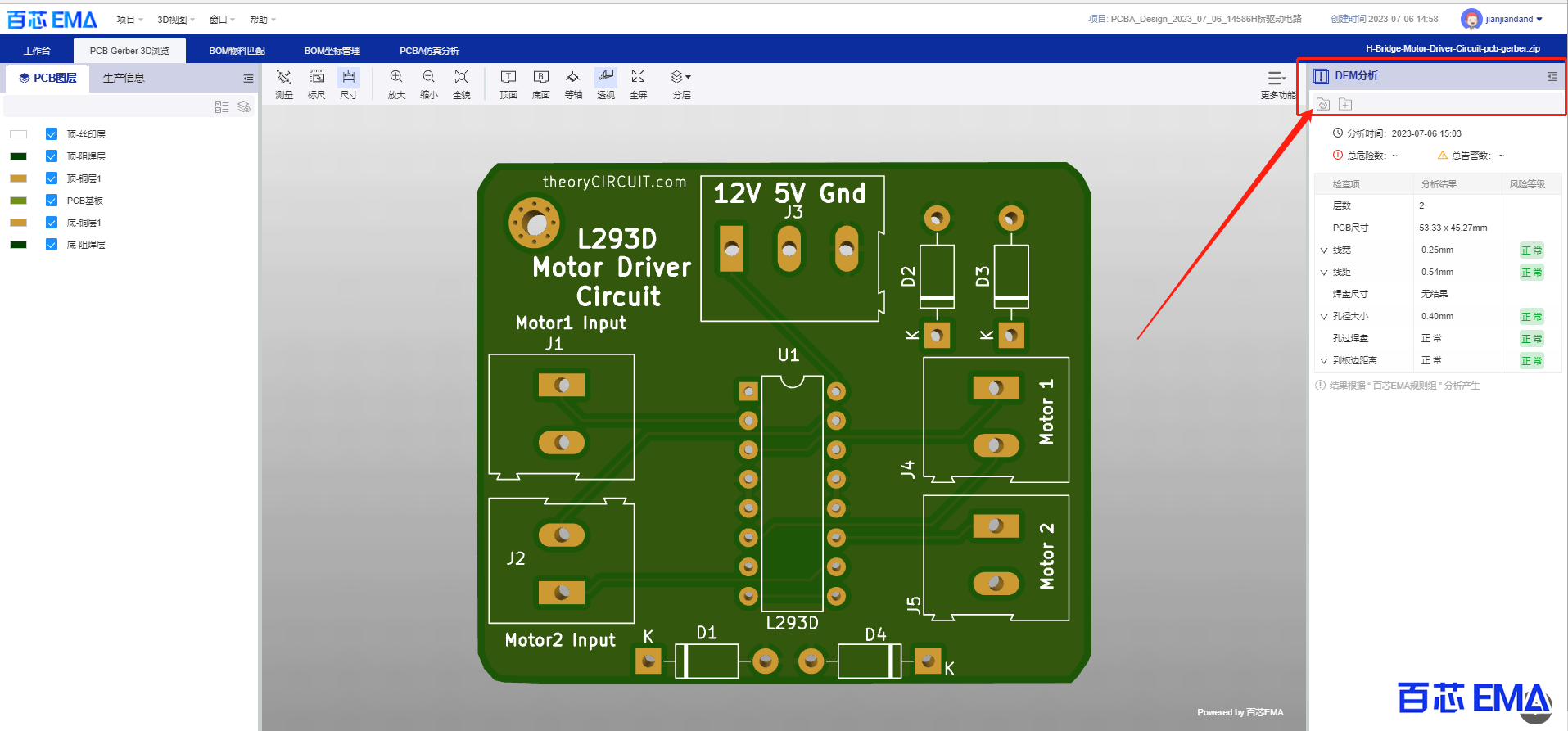Open the 3D视图 menu
Image resolution: width=1568 pixels, height=731 pixels.
click(176, 20)
